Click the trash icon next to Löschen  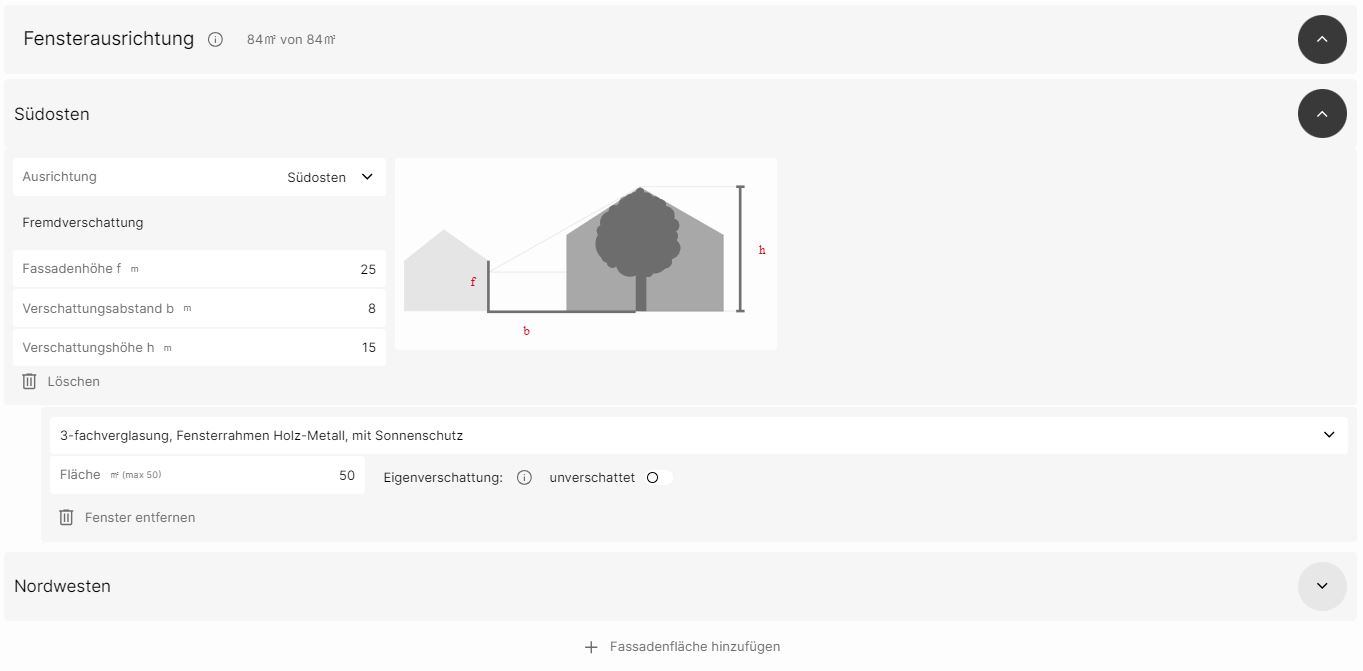tap(30, 381)
